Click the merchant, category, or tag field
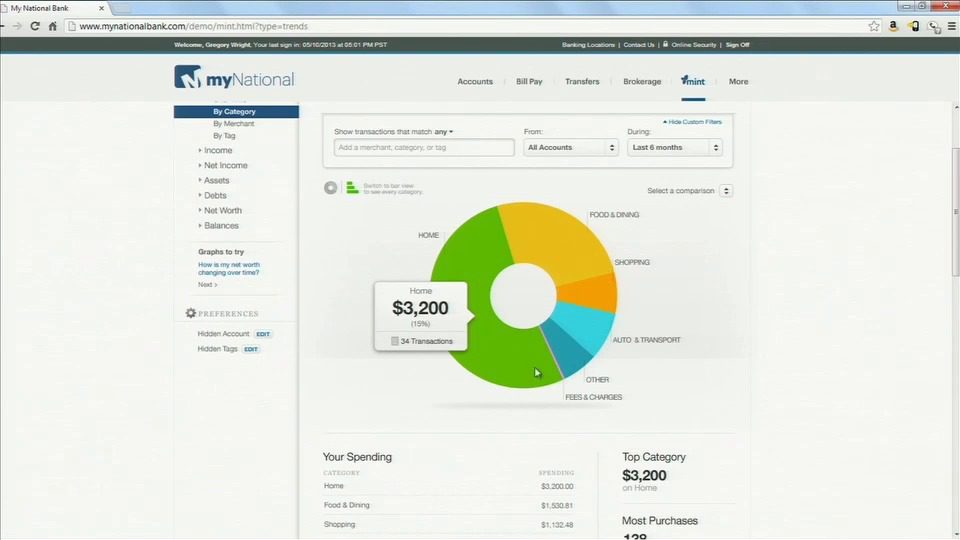The height and width of the screenshot is (540, 960). pos(424,148)
